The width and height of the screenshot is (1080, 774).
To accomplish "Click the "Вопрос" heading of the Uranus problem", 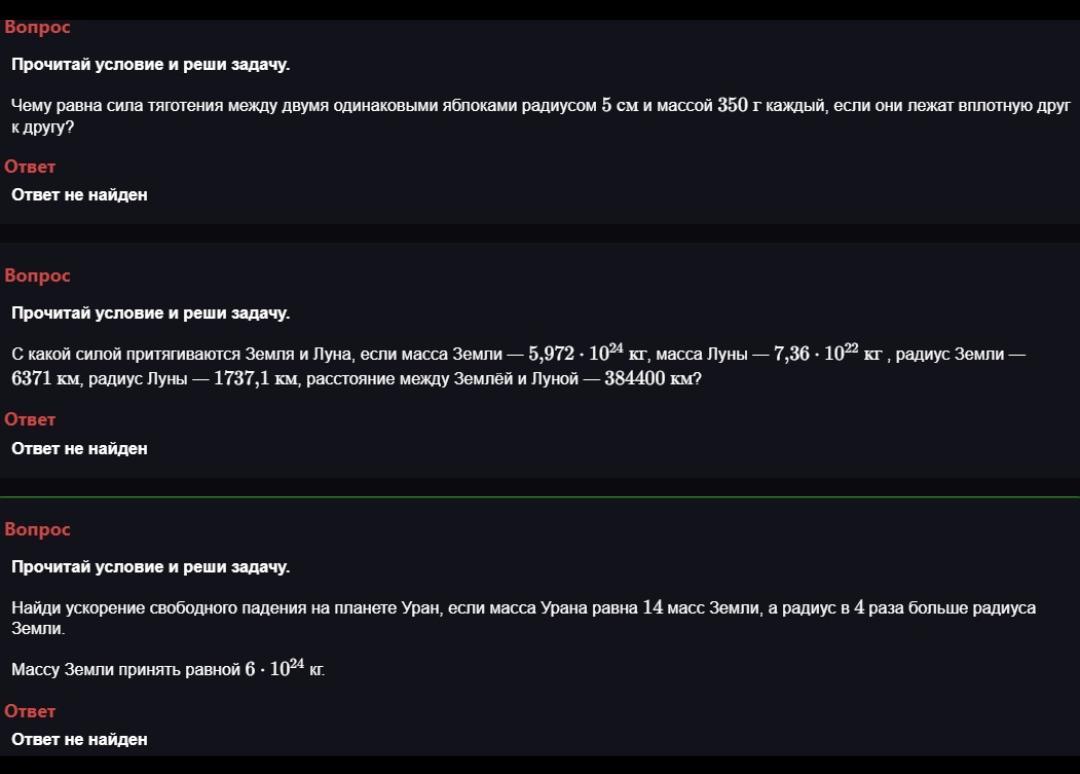I will tap(37, 530).
